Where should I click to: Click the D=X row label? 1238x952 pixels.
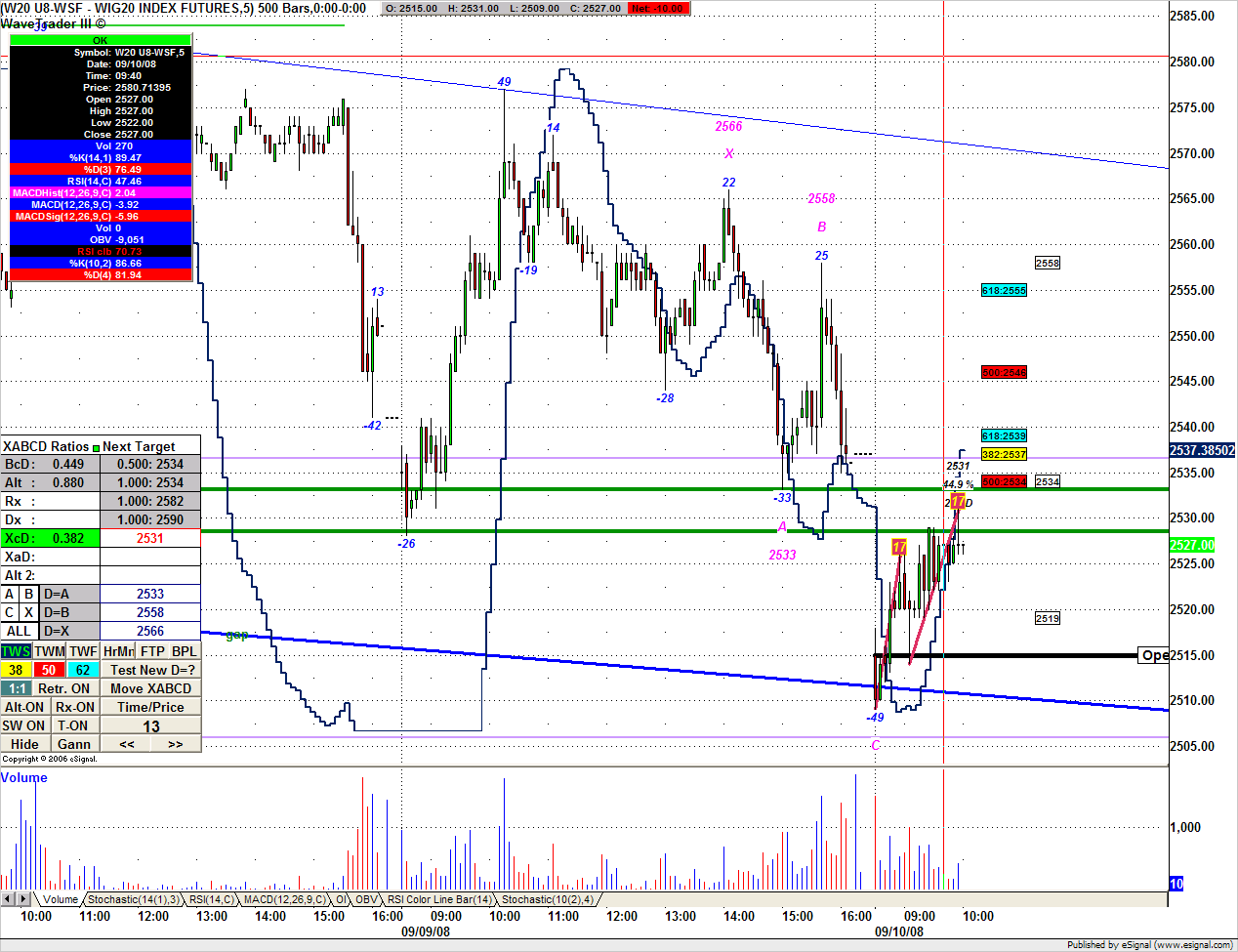[69, 631]
